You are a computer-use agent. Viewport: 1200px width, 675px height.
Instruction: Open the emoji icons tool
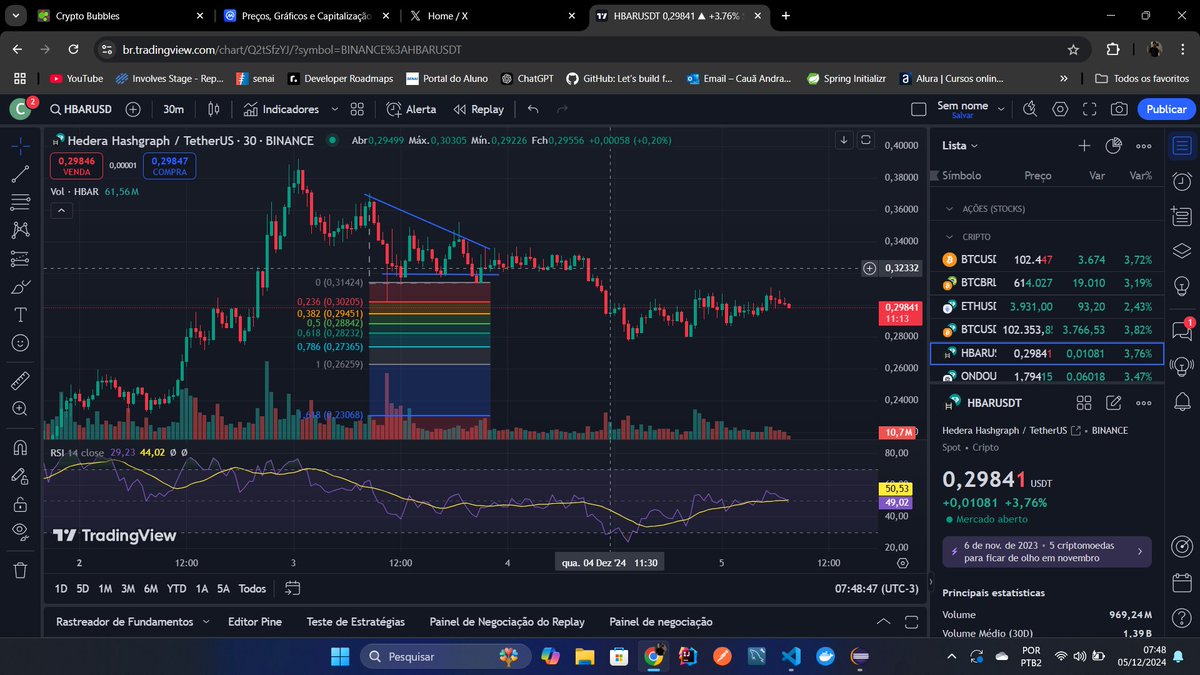20,343
